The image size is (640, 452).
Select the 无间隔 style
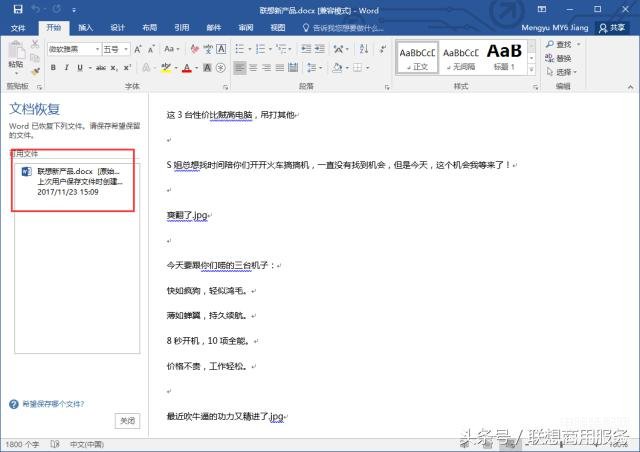tap(460, 58)
